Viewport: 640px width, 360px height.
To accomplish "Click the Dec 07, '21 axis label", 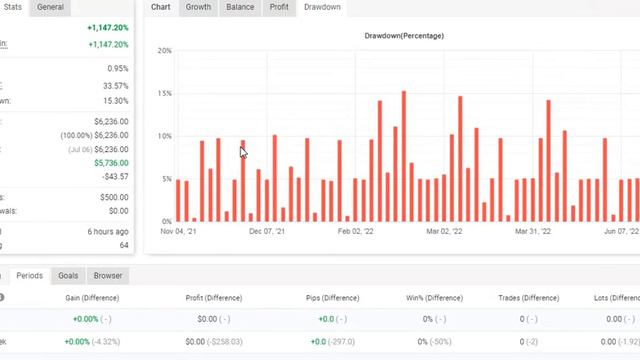I will pyautogui.click(x=267, y=231).
